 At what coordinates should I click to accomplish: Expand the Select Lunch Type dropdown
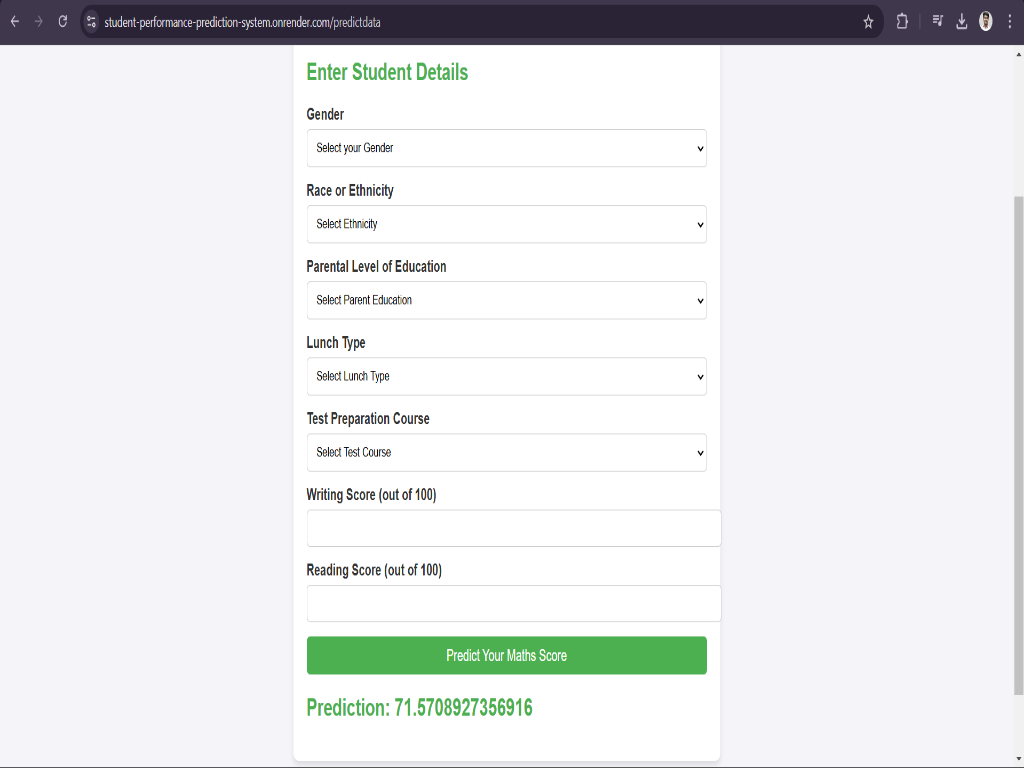coord(507,376)
